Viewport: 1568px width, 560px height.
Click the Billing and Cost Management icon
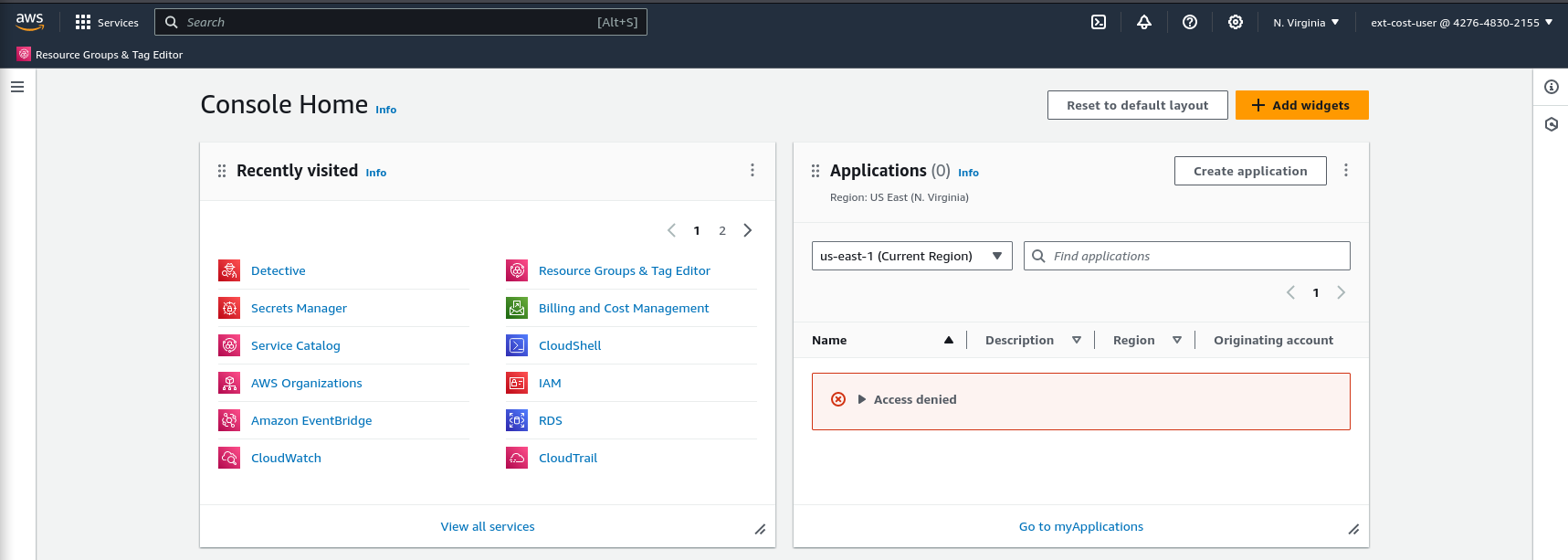point(517,308)
